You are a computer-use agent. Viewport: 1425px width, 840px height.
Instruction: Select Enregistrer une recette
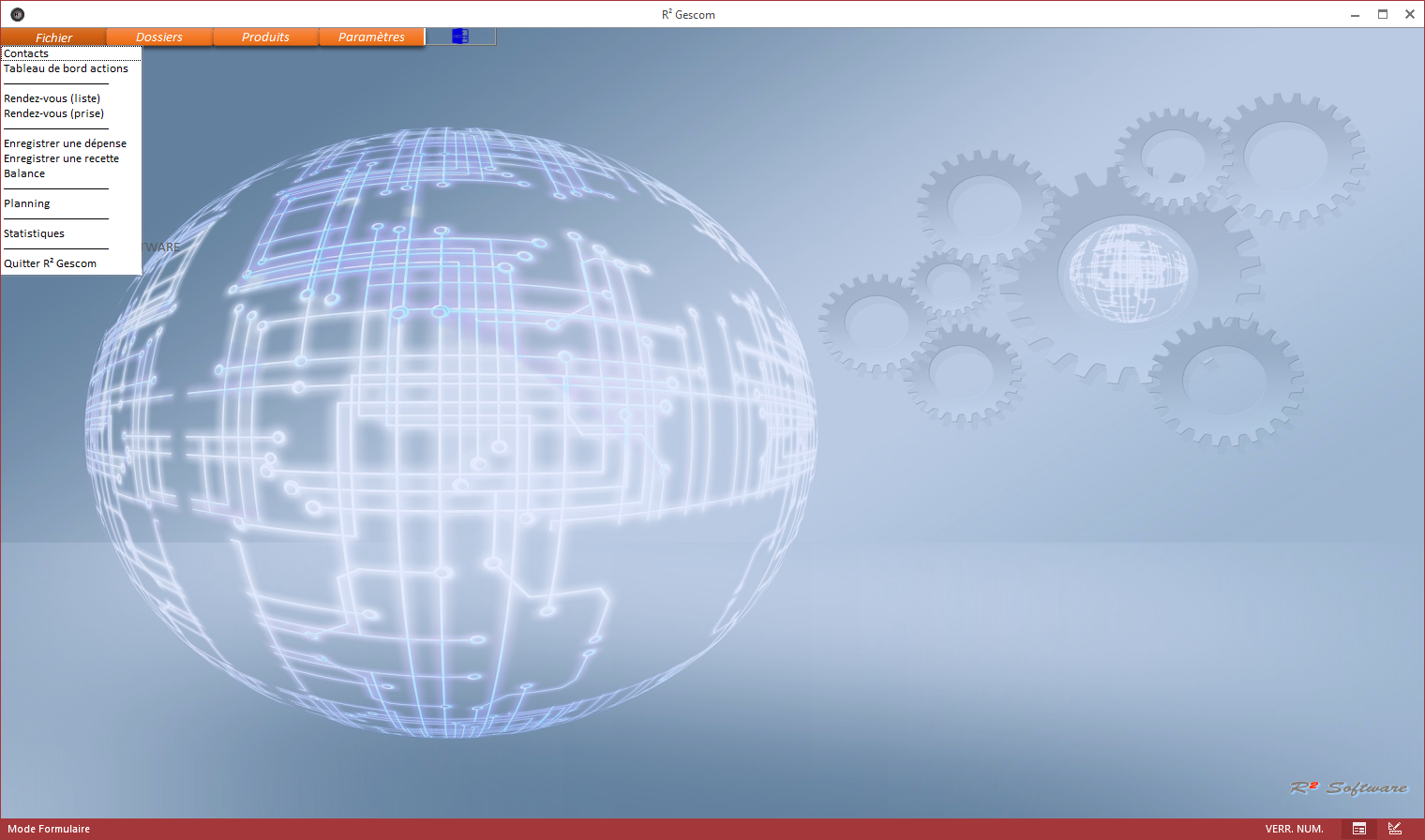point(61,158)
